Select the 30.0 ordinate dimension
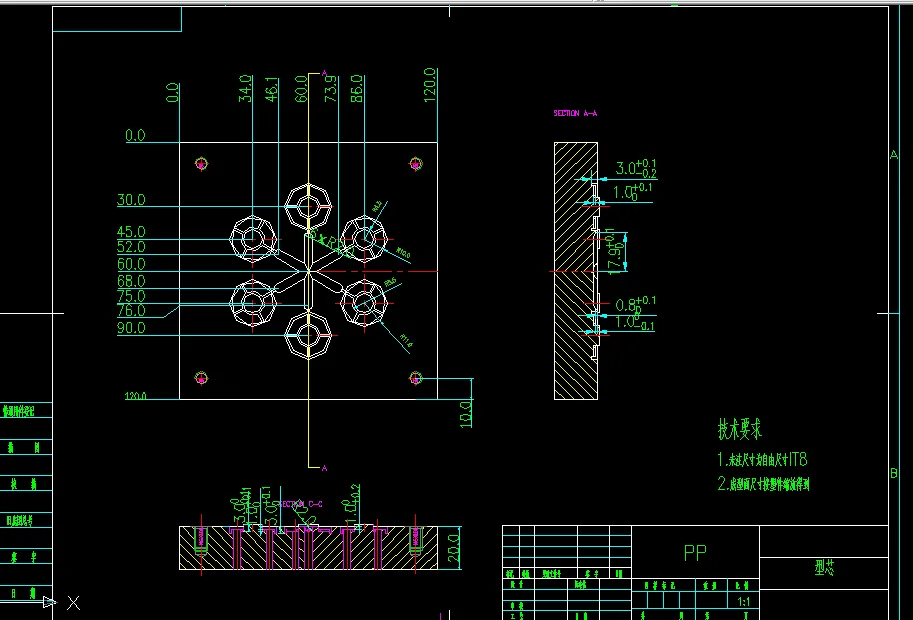This screenshot has height=620, width=913. [x=131, y=200]
